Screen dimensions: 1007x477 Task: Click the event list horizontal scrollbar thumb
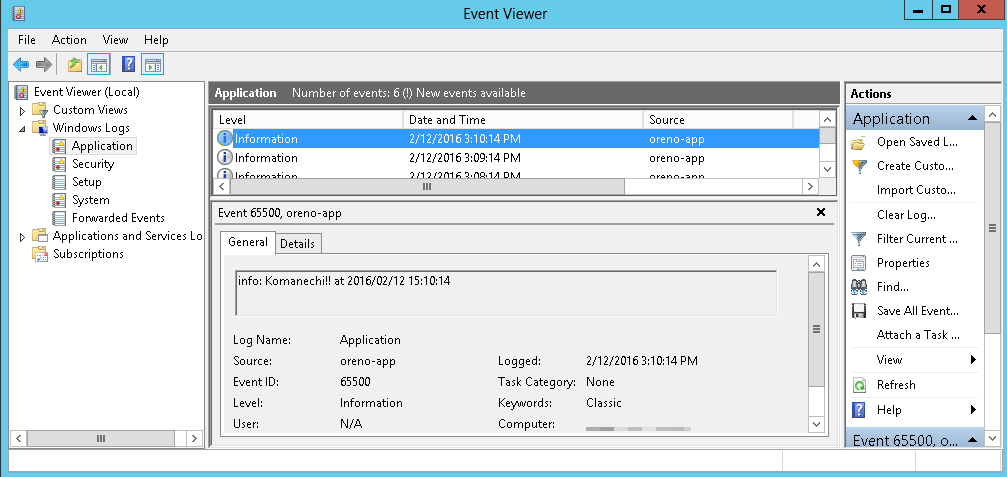(426, 186)
